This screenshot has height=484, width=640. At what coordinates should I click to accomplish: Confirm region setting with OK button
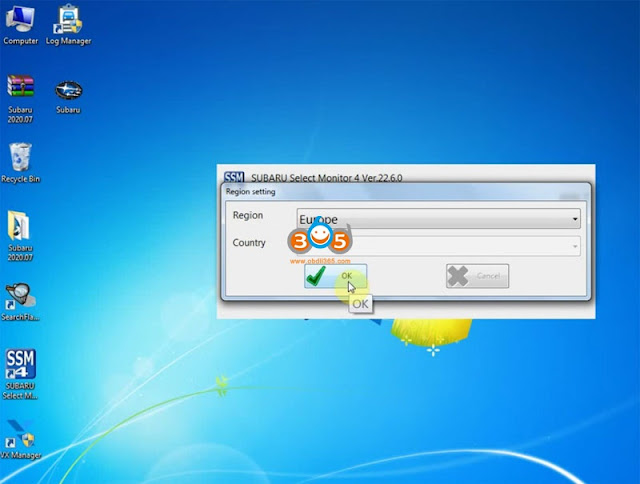[335, 276]
